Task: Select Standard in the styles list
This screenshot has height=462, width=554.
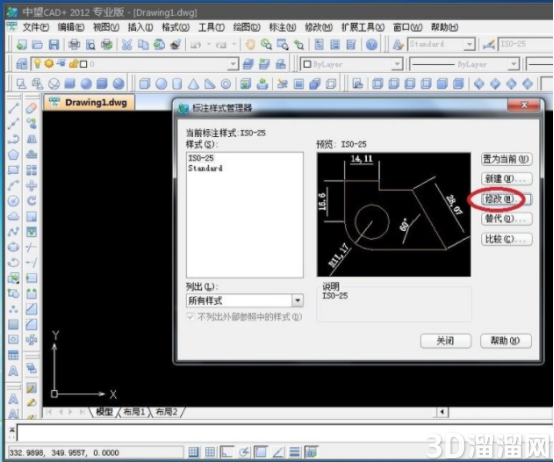Action: coord(205,168)
